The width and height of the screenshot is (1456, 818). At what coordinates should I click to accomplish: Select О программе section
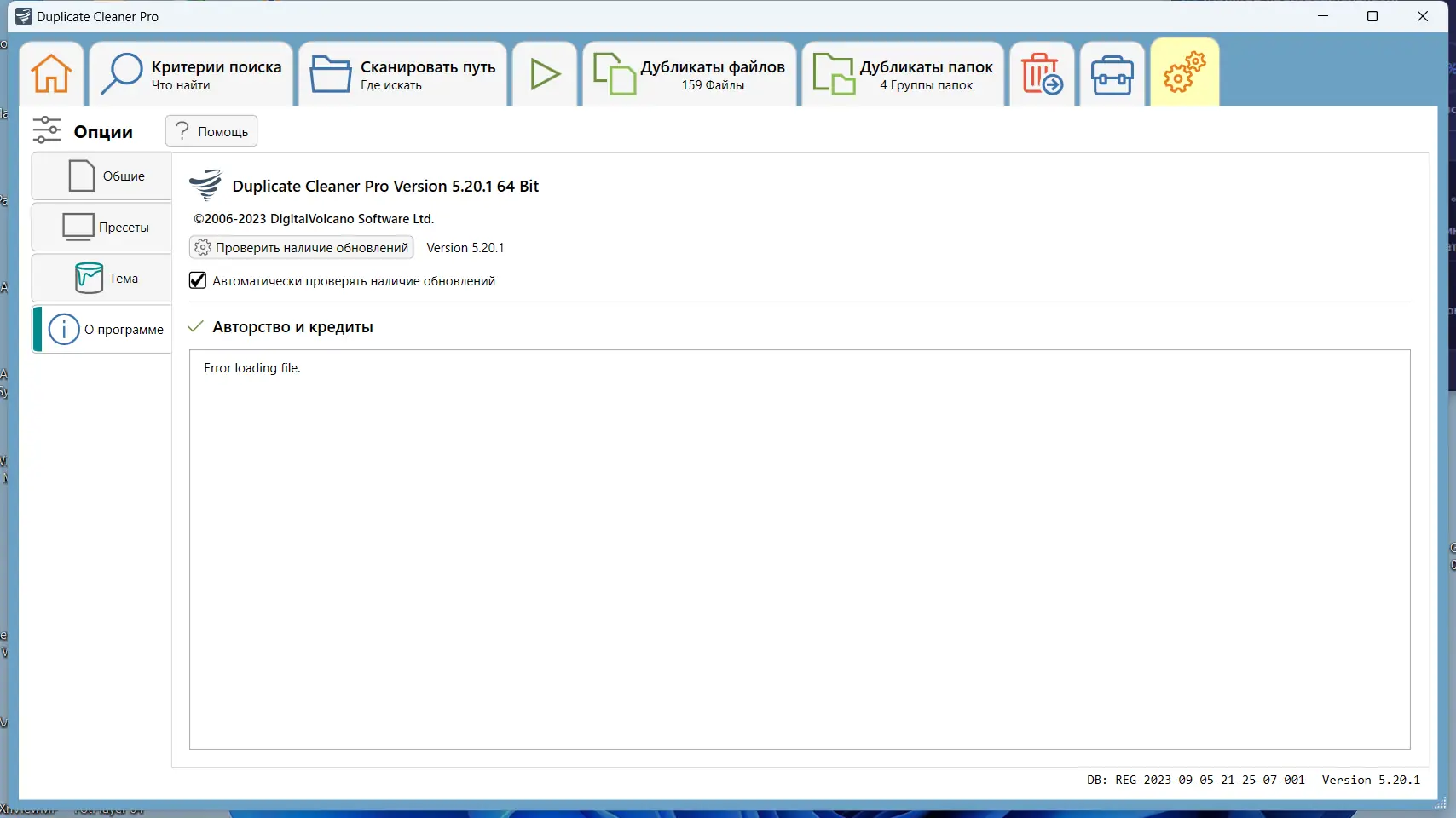click(x=101, y=330)
